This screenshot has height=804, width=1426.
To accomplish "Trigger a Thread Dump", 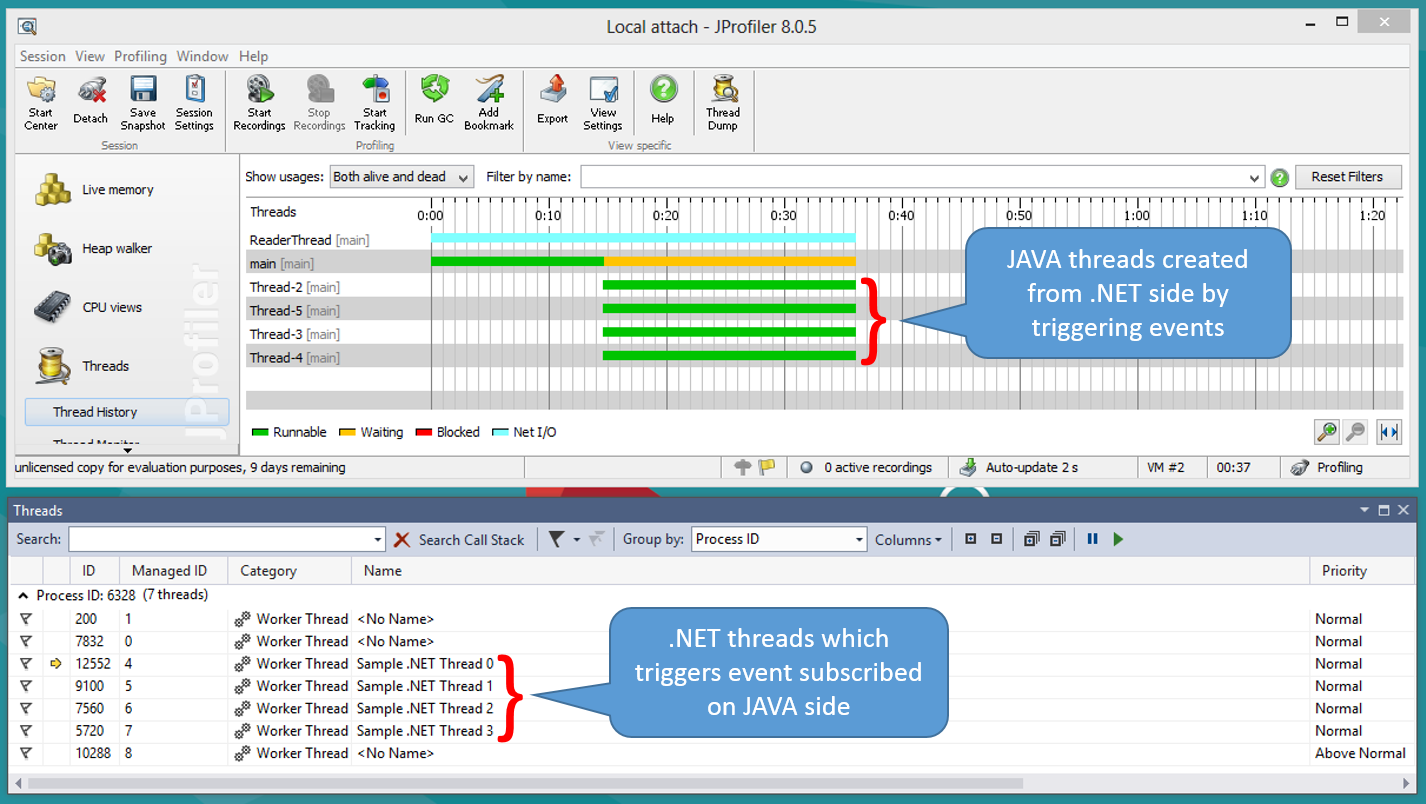I will click(x=723, y=103).
